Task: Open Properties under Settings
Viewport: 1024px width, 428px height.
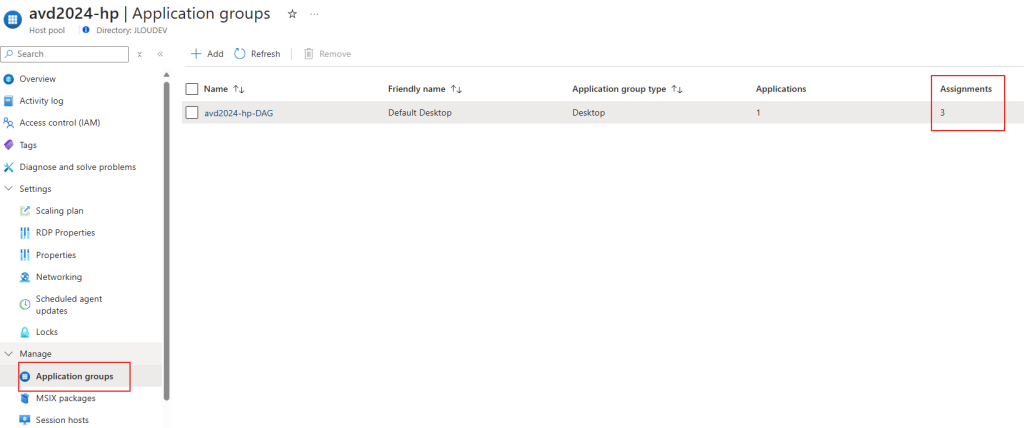Action: pos(56,255)
